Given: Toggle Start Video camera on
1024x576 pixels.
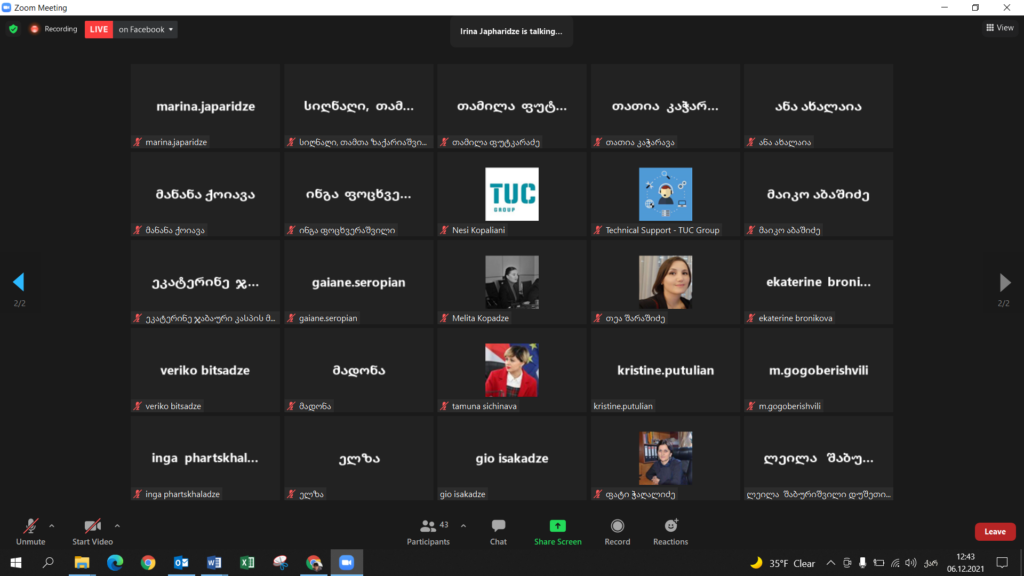Looking at the screenshot, I should pyautogui.click(x=92, y=531).
